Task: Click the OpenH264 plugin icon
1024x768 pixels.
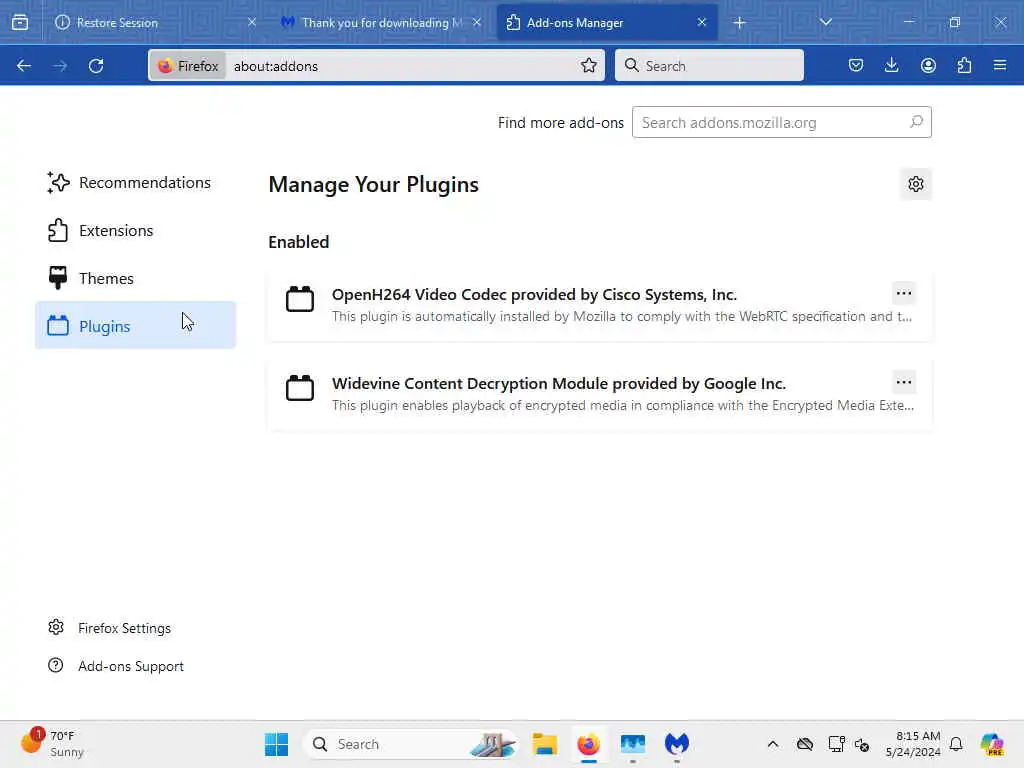Action: (x=300, y=299)
